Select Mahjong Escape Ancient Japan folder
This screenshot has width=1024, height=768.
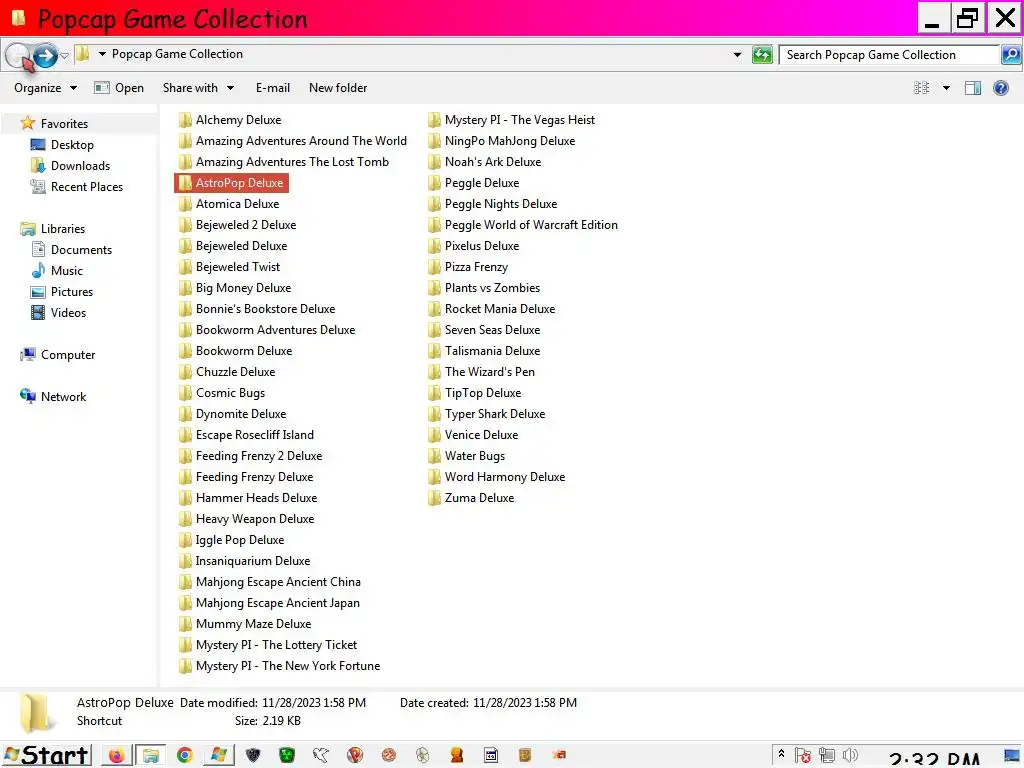[269, 603]
